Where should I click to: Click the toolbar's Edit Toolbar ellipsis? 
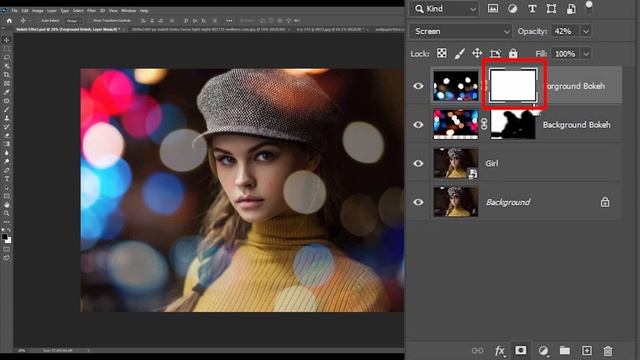click(x=7, y=222)
